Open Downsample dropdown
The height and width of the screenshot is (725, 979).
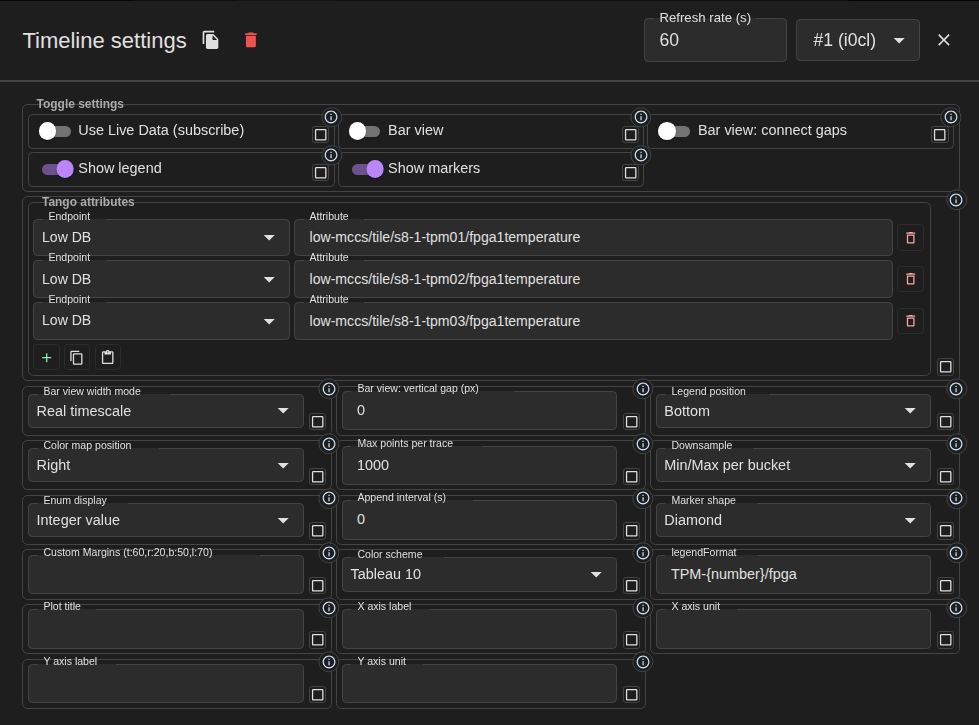793,465
